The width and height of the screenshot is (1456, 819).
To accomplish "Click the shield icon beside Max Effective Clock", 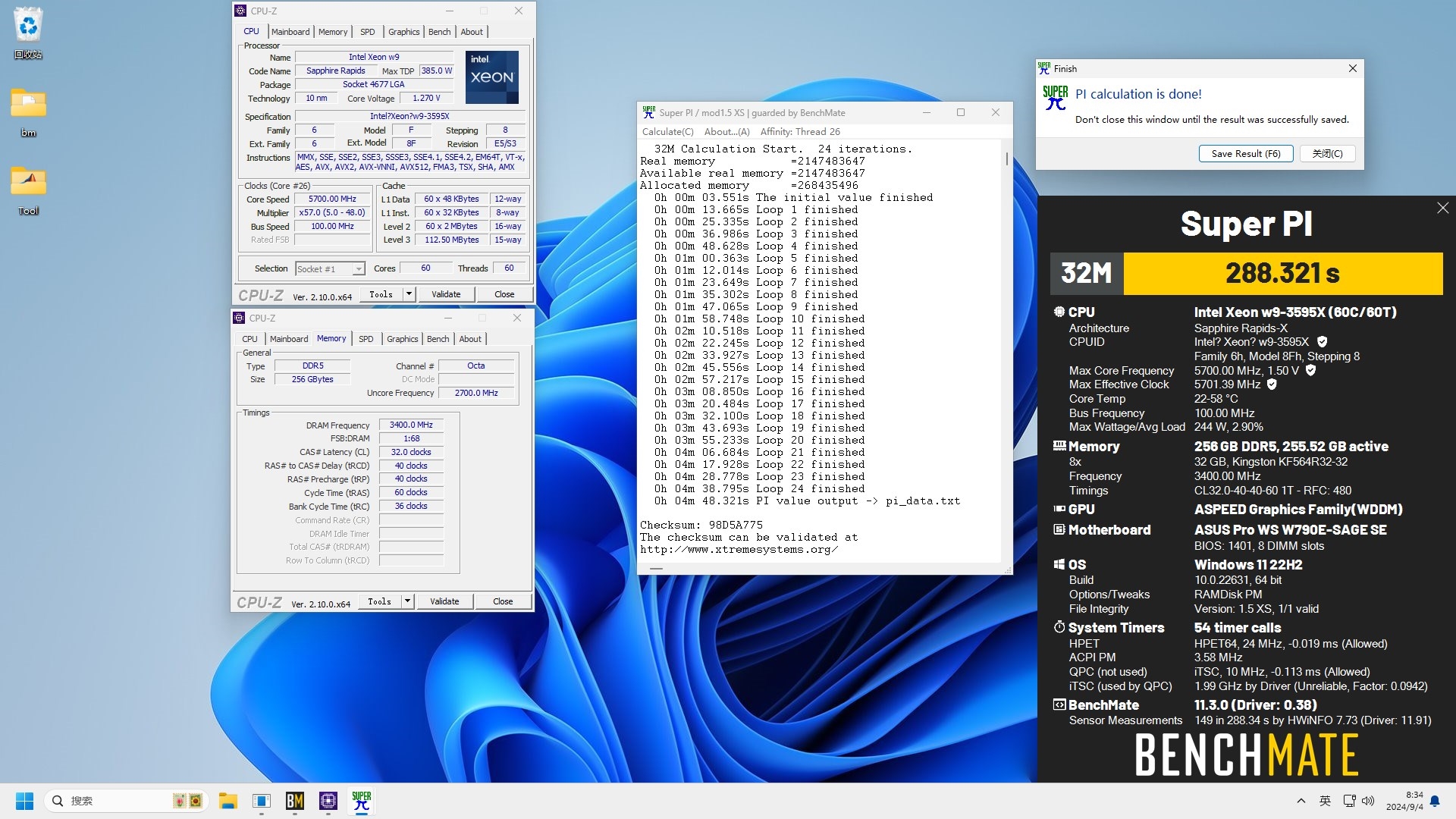I will [1272, 384].
